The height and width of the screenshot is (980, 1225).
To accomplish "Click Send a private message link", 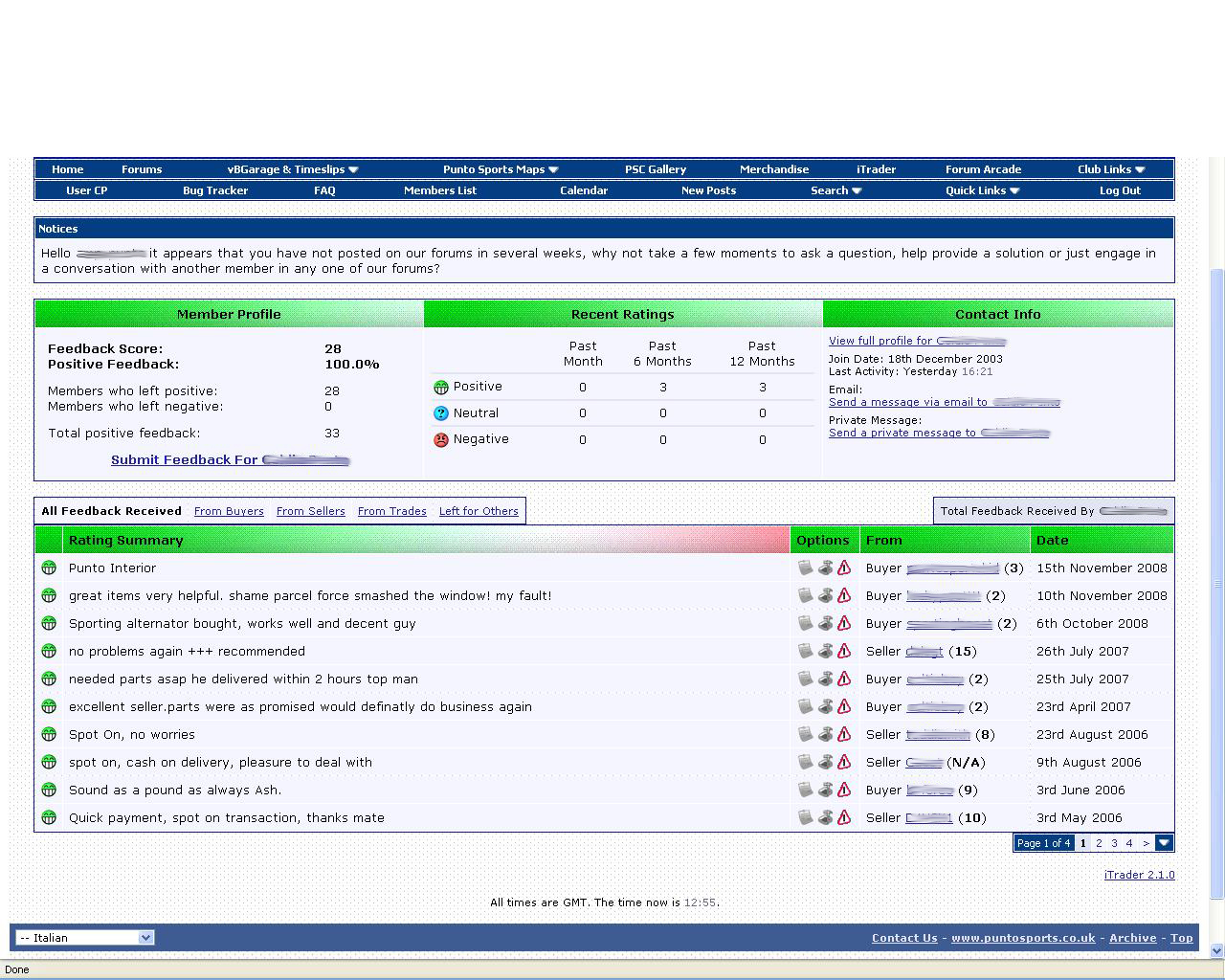I will click(940, 433).
